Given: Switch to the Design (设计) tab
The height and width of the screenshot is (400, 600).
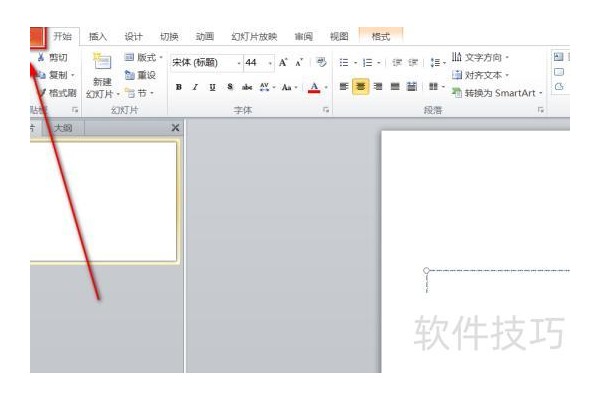Looking at the screenshot, I should pyautogui.click(x=133, y=36).
